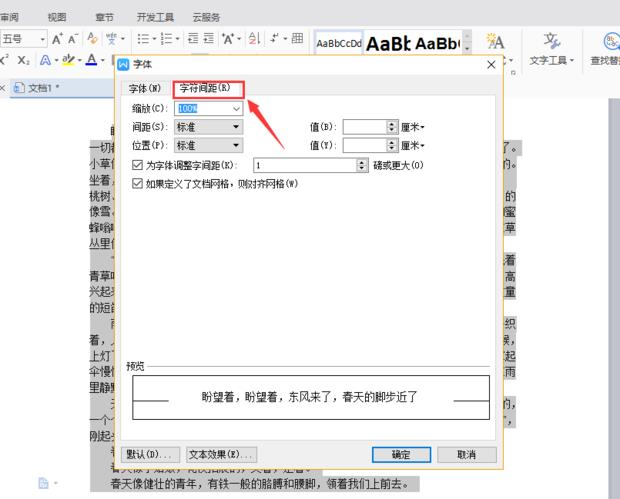Close the 字体 dialog with X

[491, 64]
